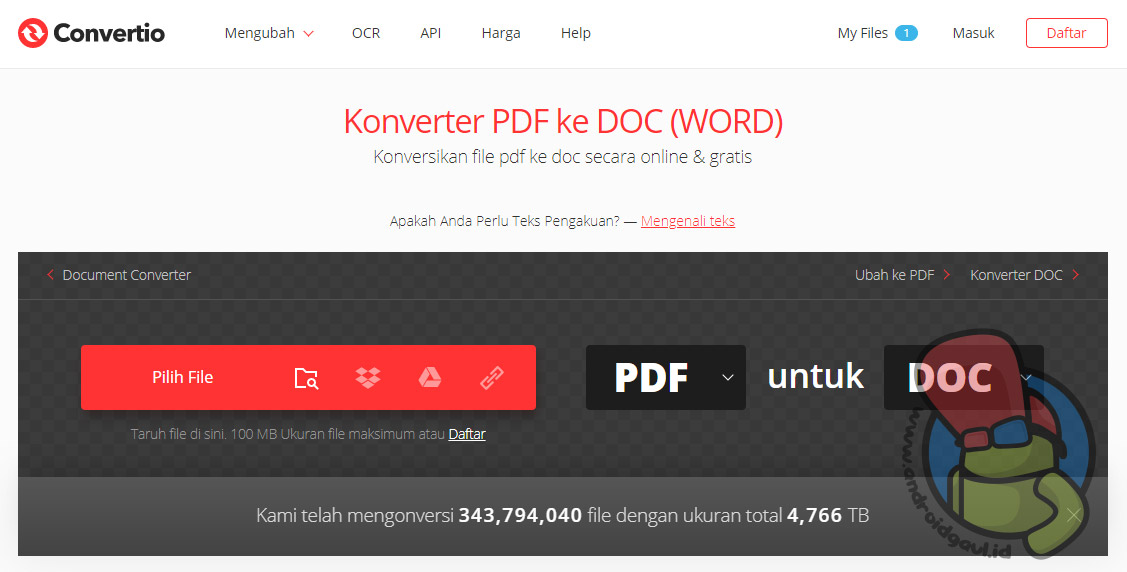This screenshot has height=572, width=1127.
Task: Choose file from Google Drive icon
Action: [430, 377]
